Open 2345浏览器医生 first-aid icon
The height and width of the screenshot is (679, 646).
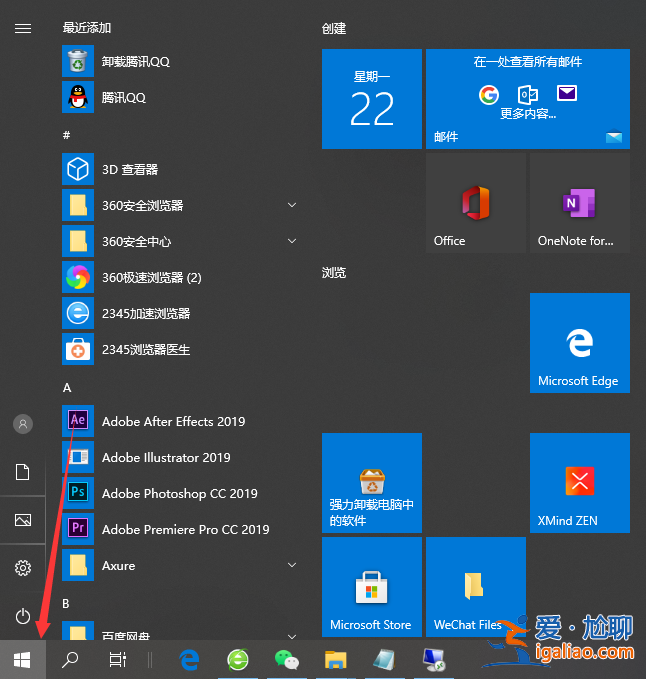point(78,349)
